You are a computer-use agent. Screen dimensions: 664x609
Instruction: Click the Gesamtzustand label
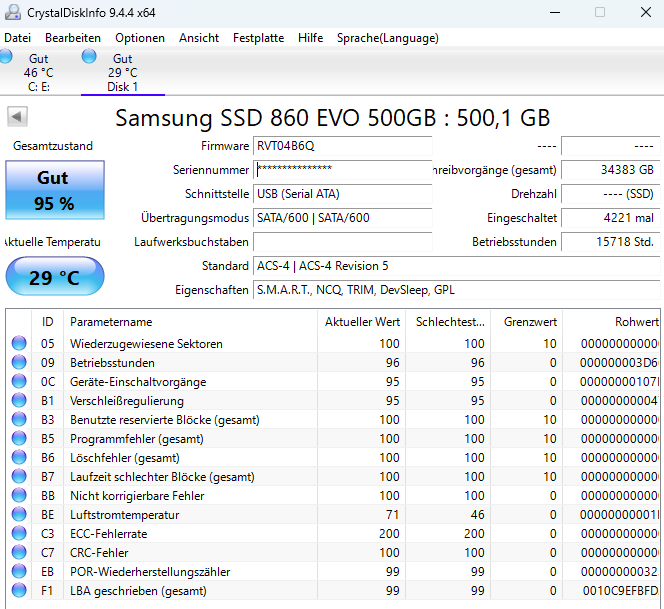point(53,146)
